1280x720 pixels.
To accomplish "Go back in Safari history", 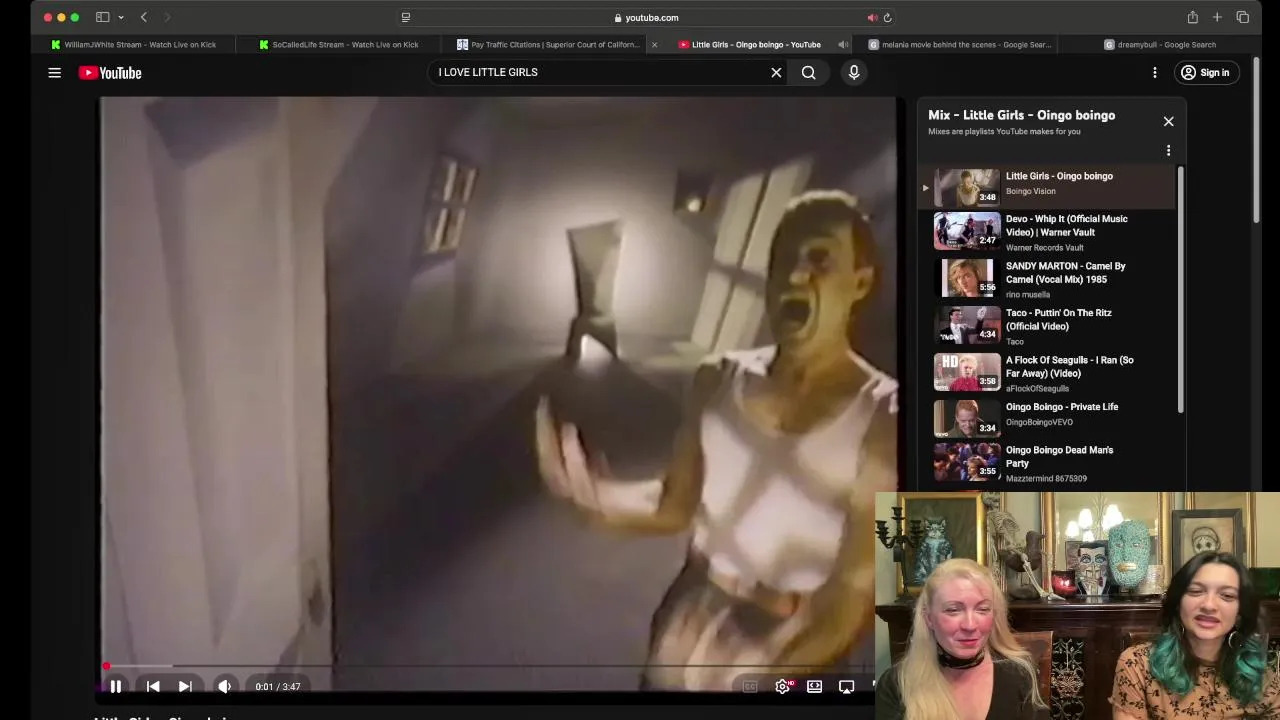I will coord(144,17).
